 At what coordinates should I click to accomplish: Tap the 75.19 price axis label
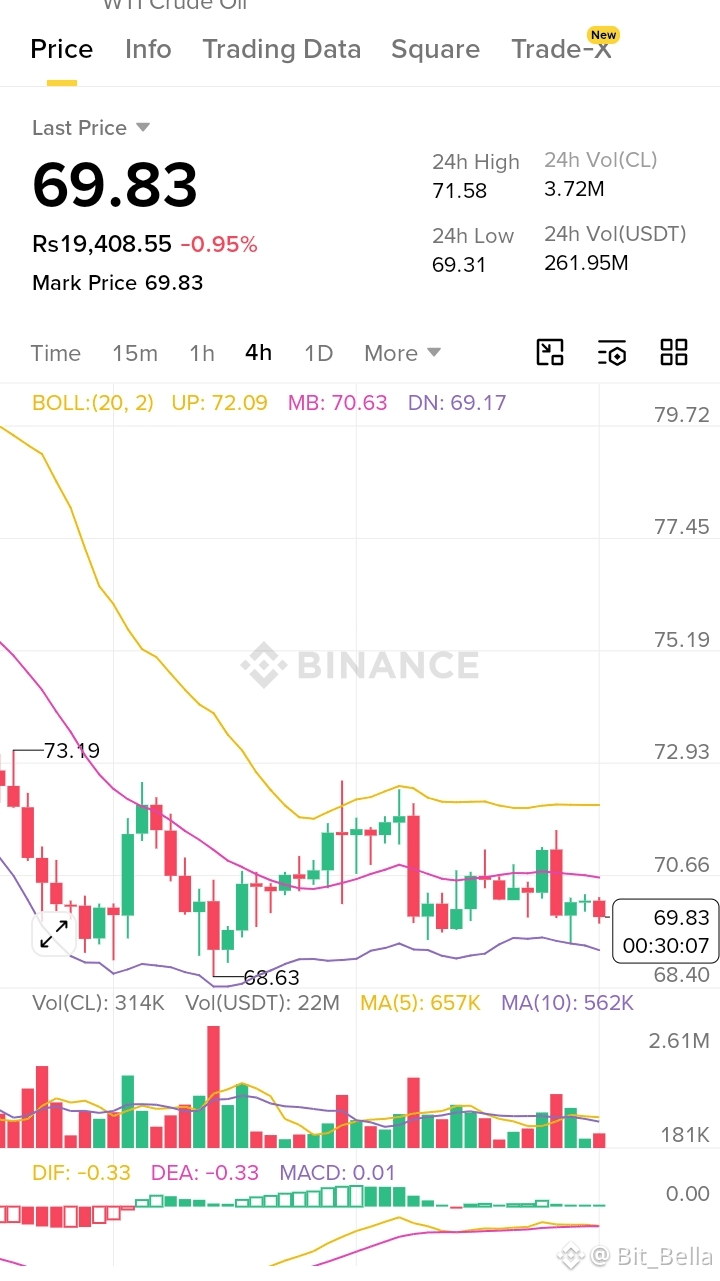[682, 640]
